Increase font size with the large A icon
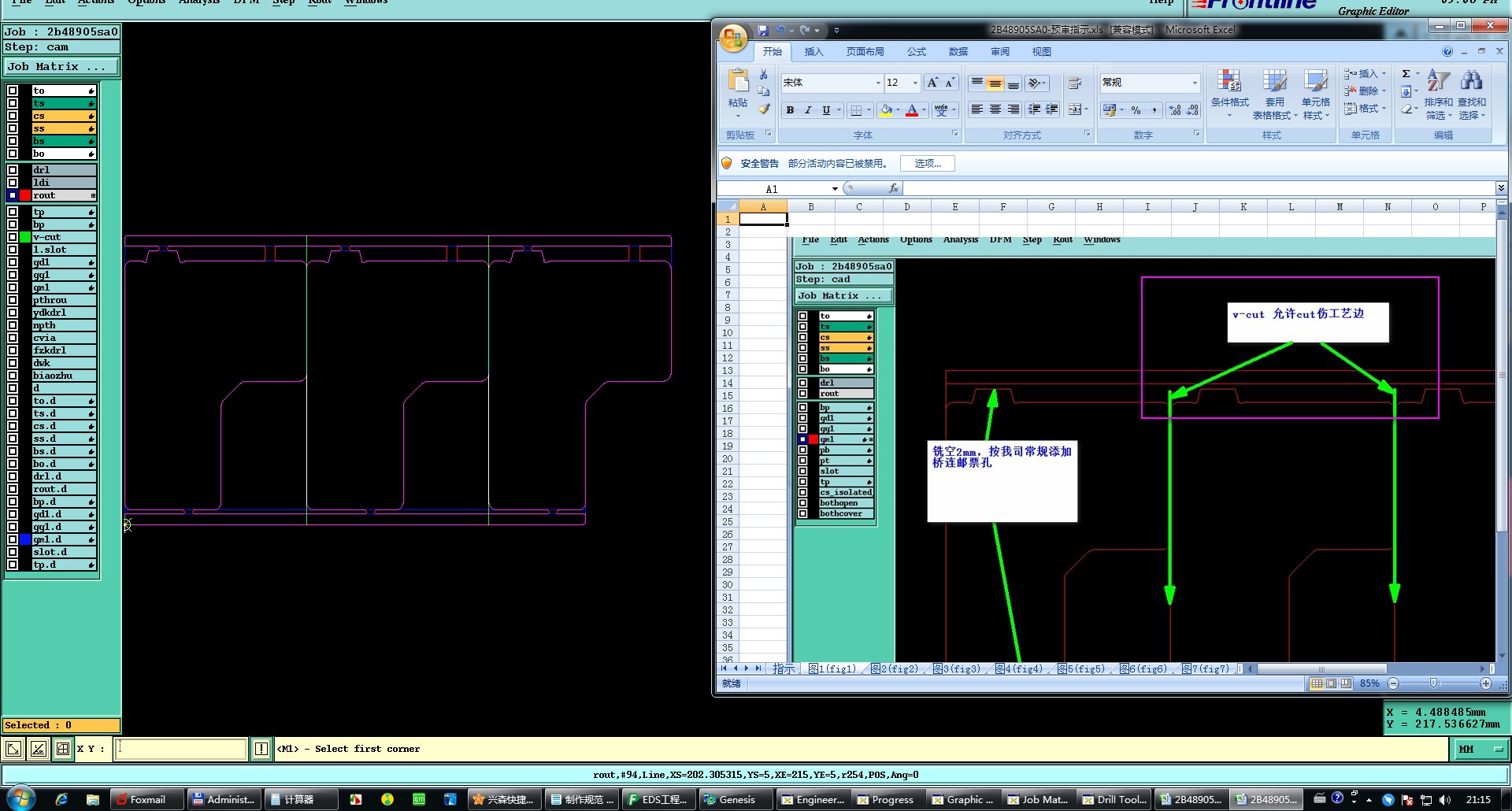This screenshot has width=1512, height=811. pyautogui.click(x=932, y=83)
